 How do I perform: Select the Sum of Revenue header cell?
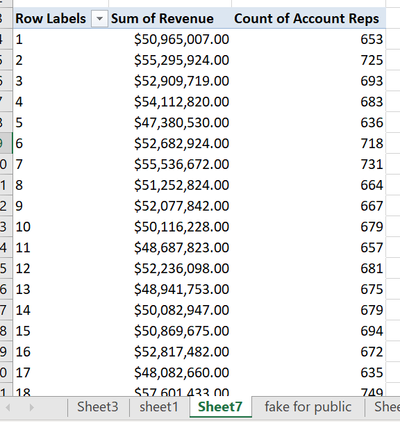pyautogui.click(x=170, y=18)
